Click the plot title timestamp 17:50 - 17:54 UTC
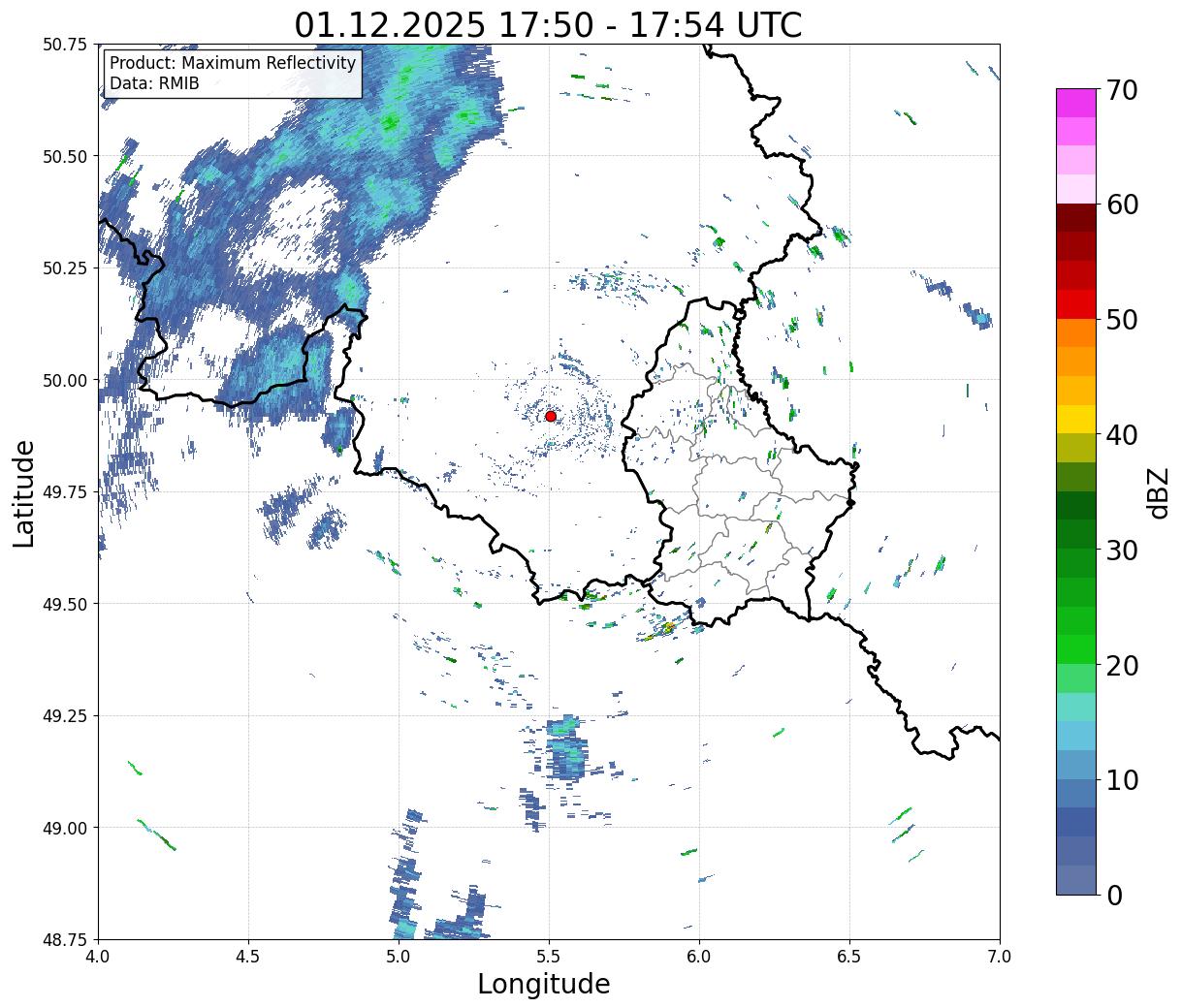 (650, 24)
